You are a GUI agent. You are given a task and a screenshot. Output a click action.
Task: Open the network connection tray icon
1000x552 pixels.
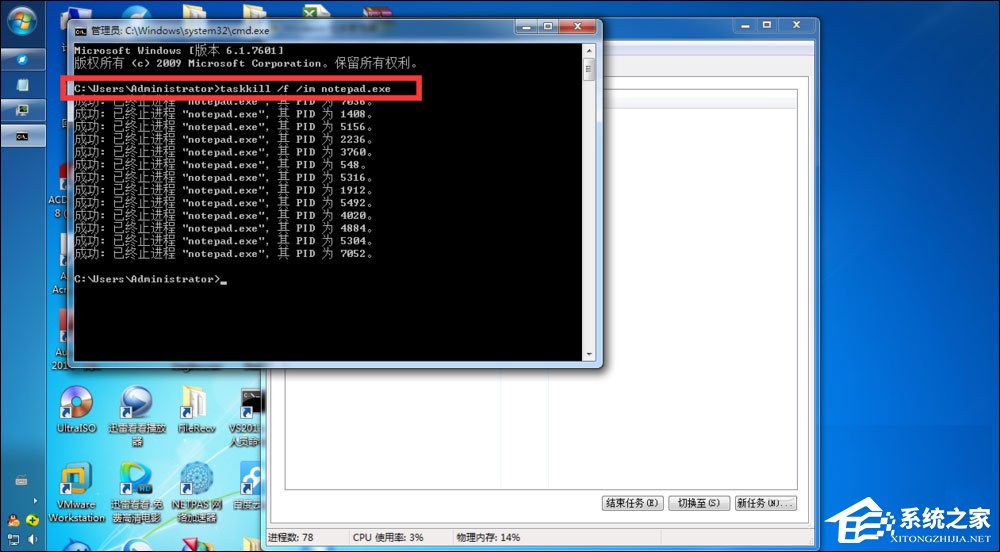click(x=13, y=539)
